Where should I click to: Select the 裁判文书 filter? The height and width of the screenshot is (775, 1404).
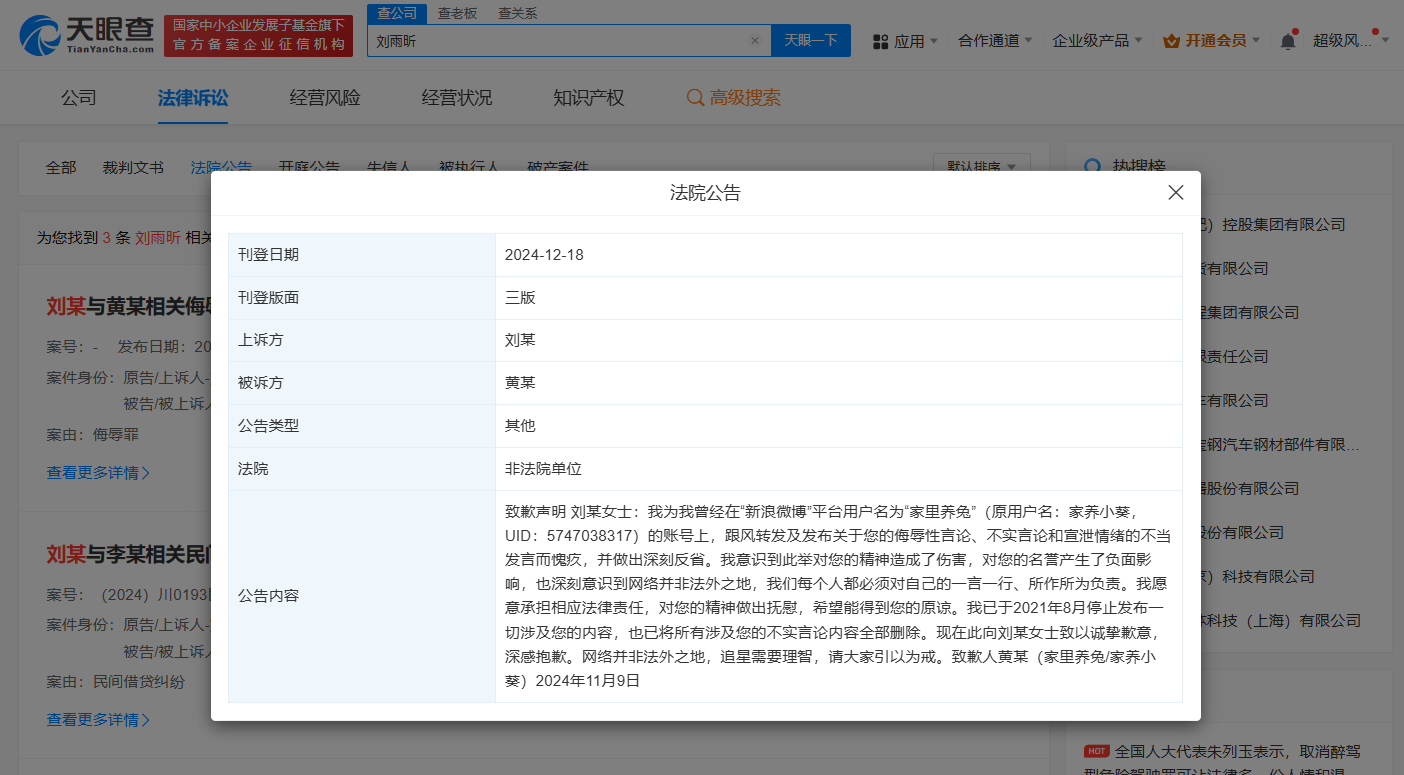click(x=133, y=168)
